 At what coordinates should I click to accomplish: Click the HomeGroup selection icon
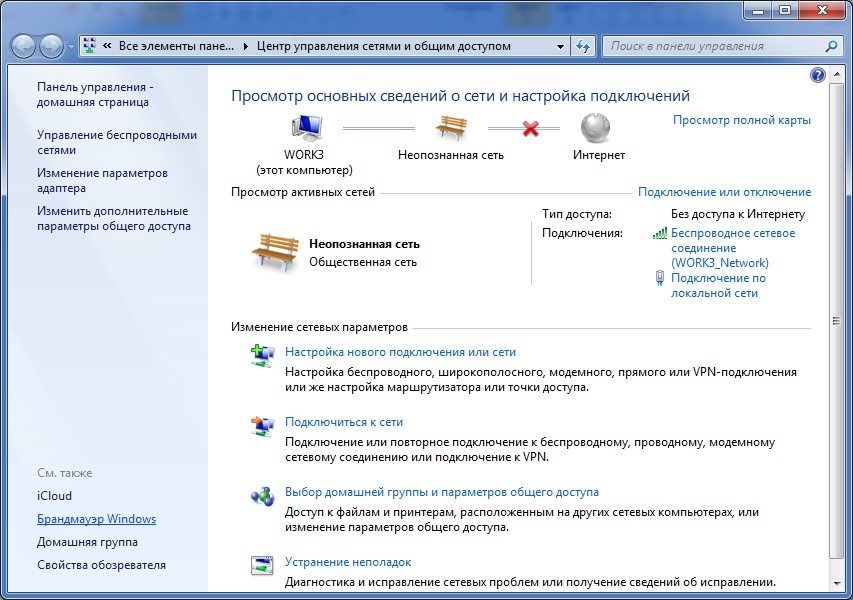(262, 495)
